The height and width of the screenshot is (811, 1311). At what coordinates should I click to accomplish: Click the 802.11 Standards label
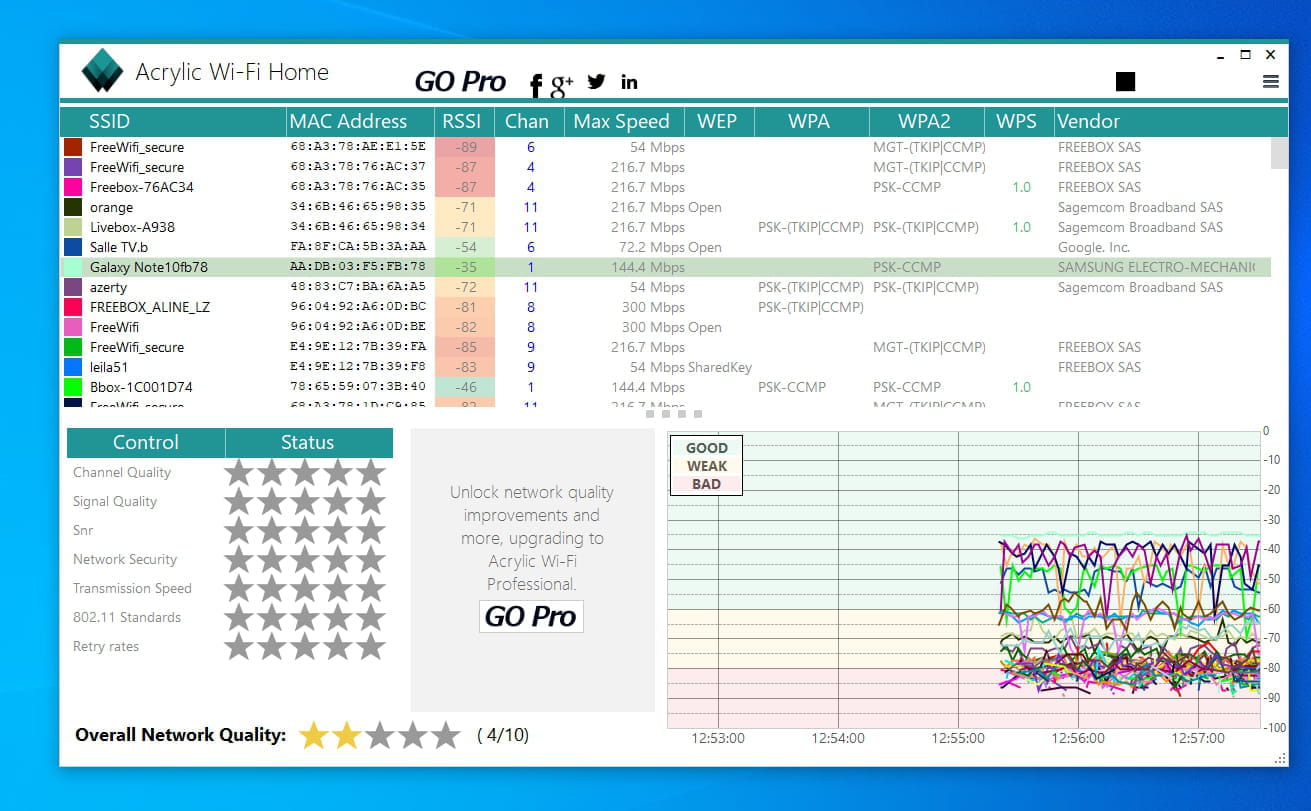[x=127, y=617]
